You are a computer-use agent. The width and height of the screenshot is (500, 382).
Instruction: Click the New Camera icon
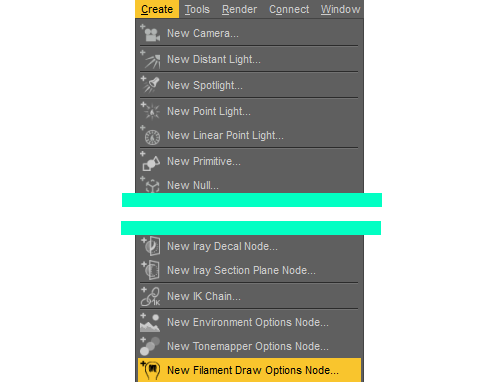coord(150,33)
